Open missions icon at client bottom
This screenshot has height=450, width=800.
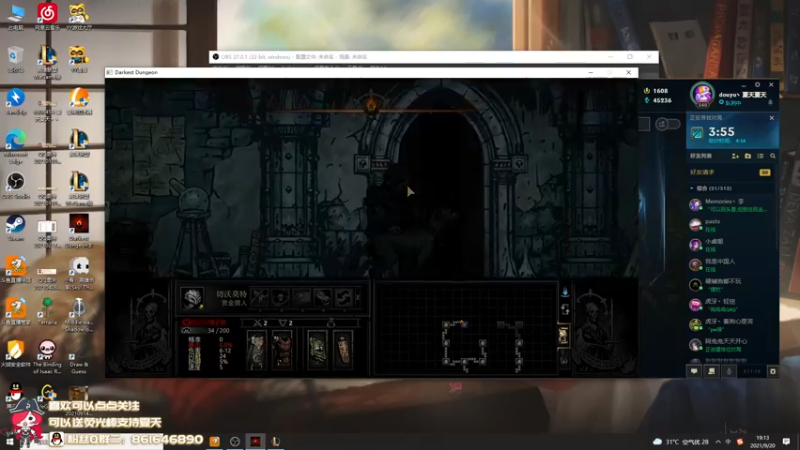711,371
